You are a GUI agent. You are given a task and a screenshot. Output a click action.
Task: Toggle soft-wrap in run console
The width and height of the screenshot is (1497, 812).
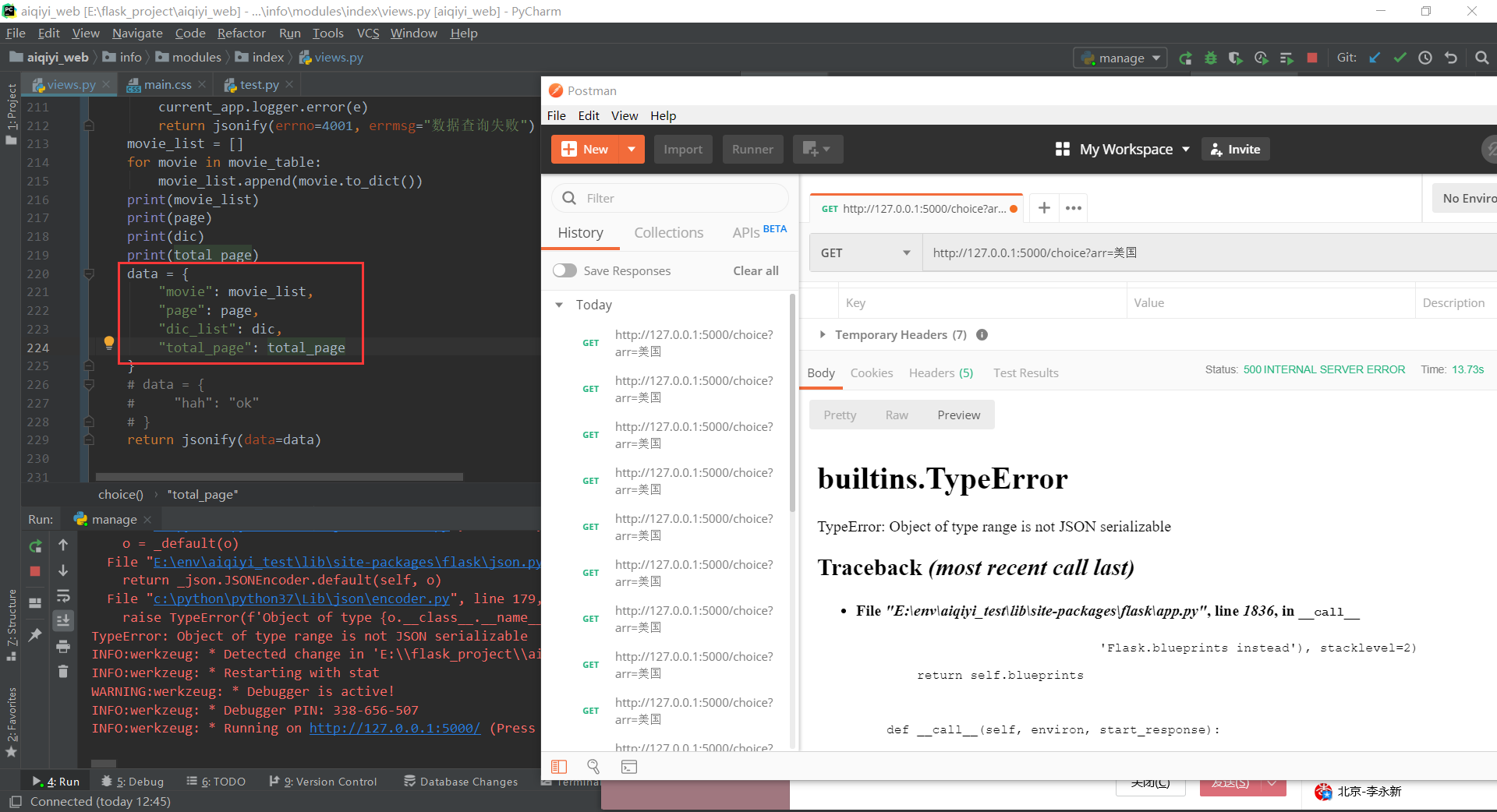(63, 596)
